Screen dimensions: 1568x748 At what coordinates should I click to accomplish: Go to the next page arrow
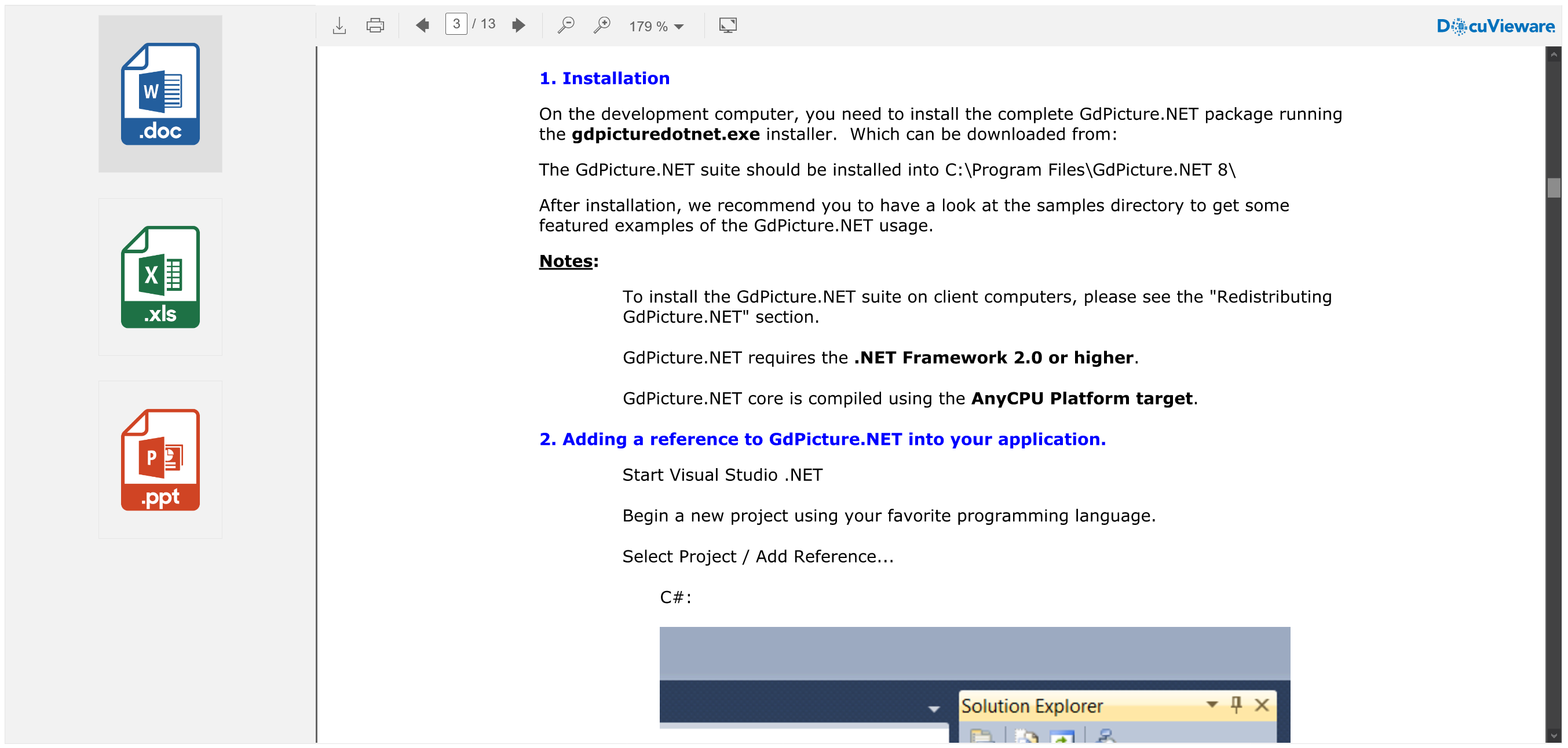point(518,25)
